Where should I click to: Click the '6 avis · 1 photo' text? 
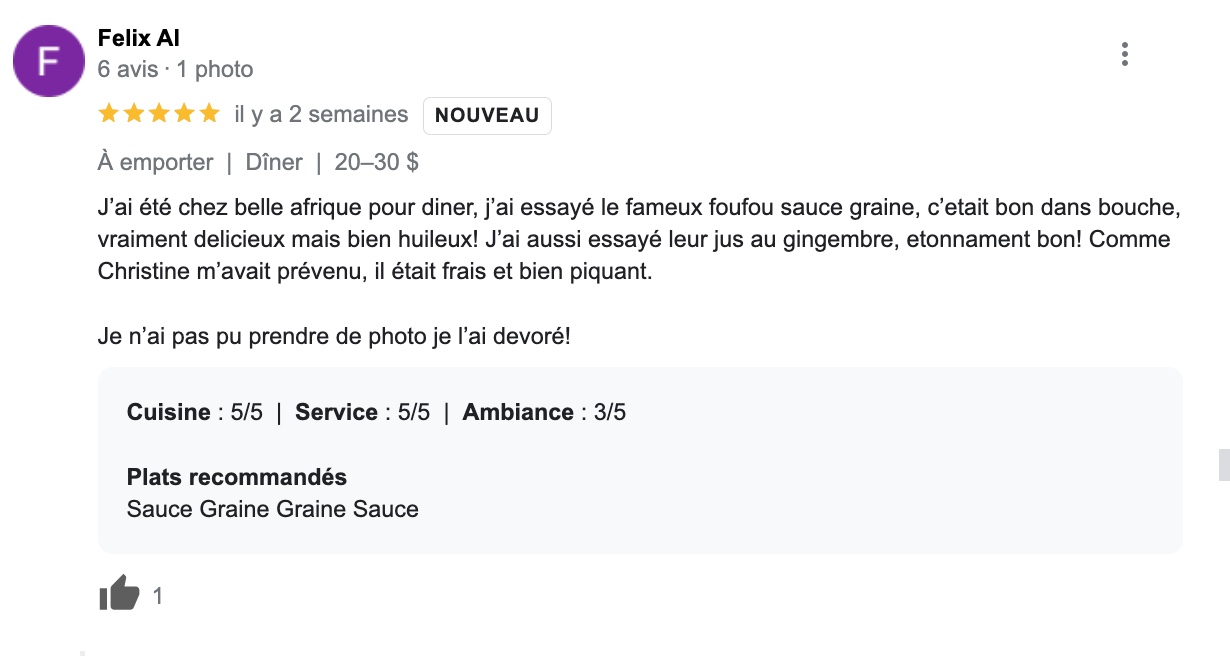(175, 69)
